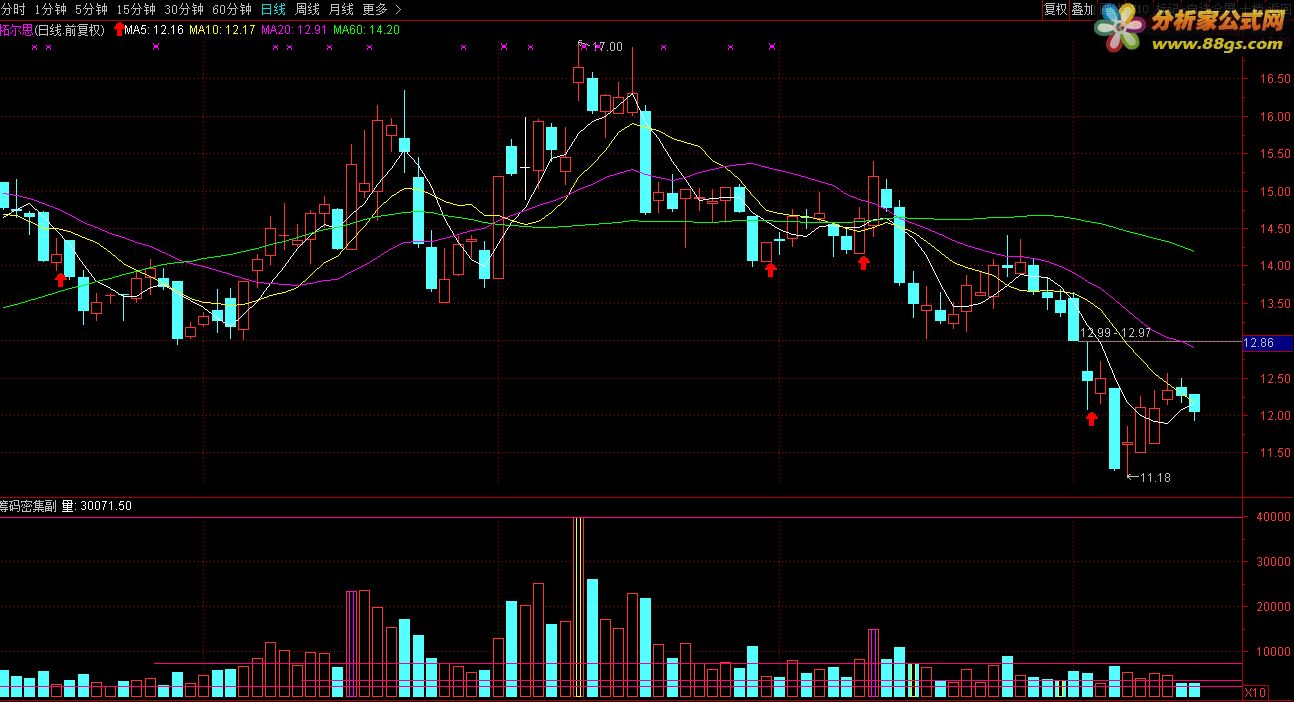Click the 量: 30071.50 volume value
This screenshot has width=1294, height=702.
[x=97, y=506]
